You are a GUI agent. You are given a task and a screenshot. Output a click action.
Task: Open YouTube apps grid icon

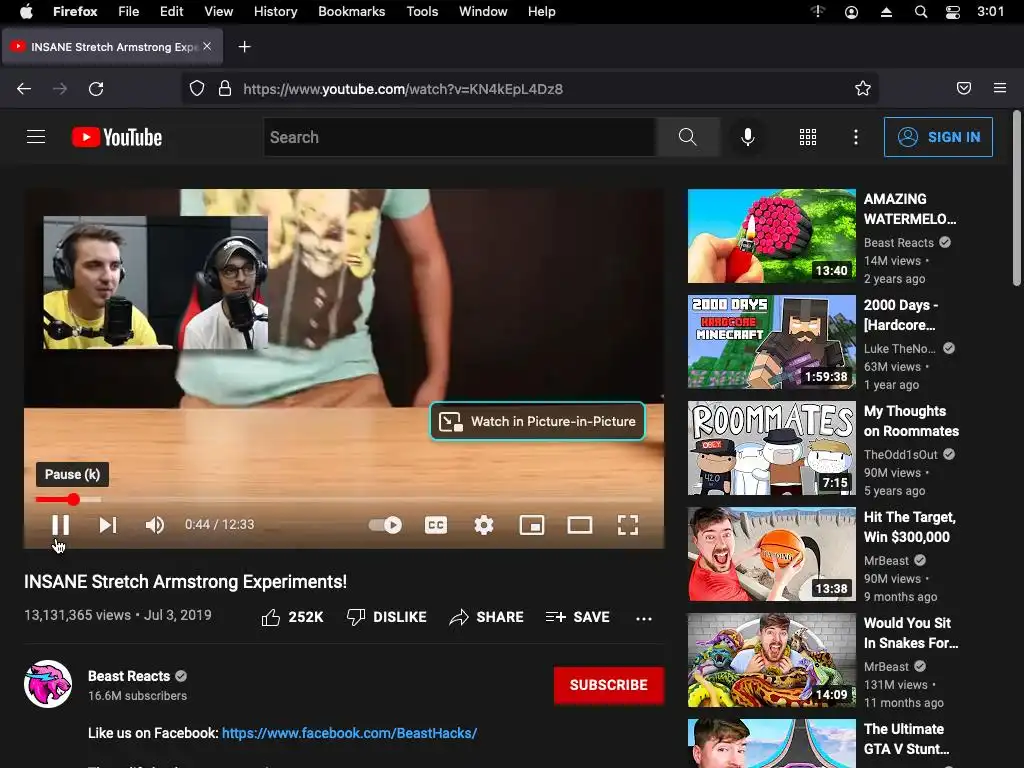pyautogui.click(x=808, y=137)
